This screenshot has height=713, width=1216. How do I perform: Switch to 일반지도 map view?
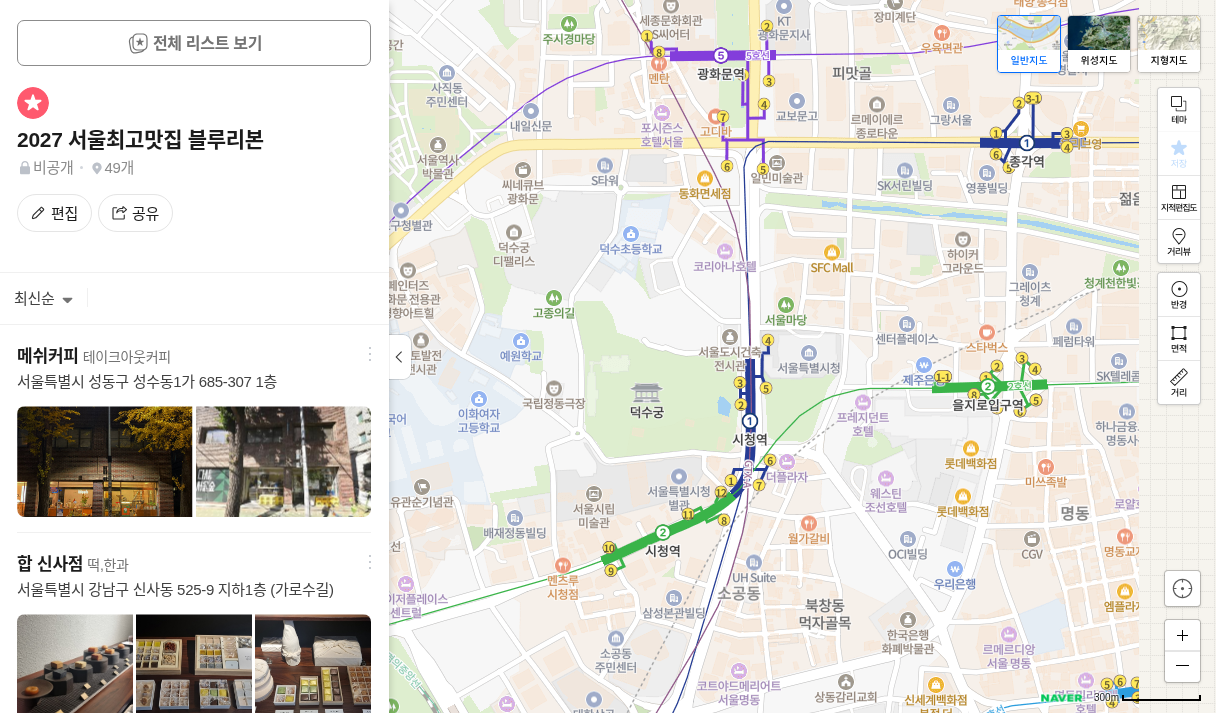pyautogui.click(x=1029, y=44)
